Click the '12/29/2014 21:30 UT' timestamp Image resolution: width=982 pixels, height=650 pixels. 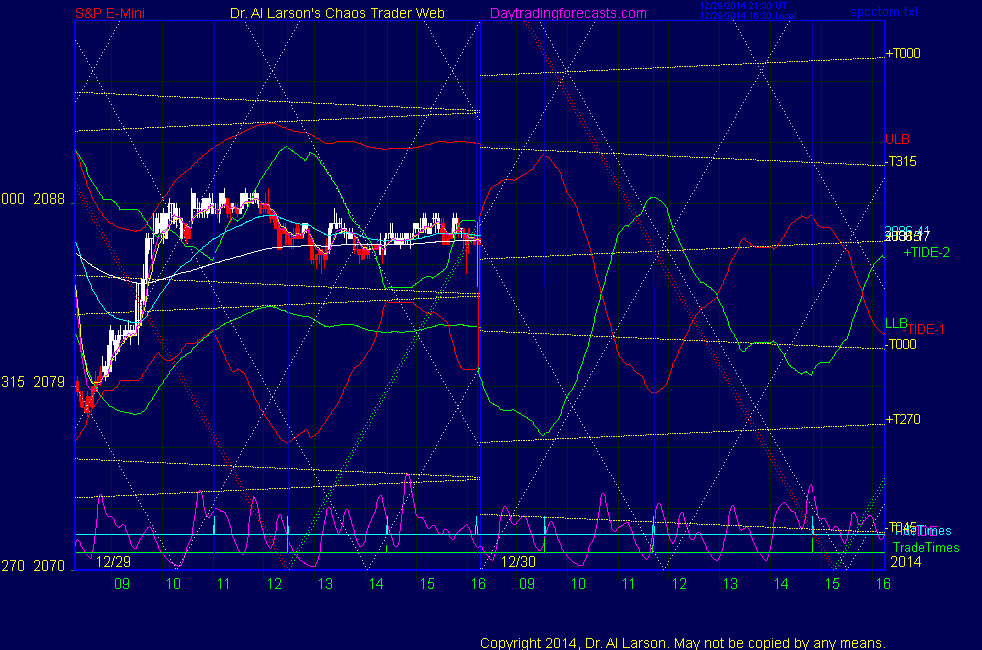click(x=743, y=6)
